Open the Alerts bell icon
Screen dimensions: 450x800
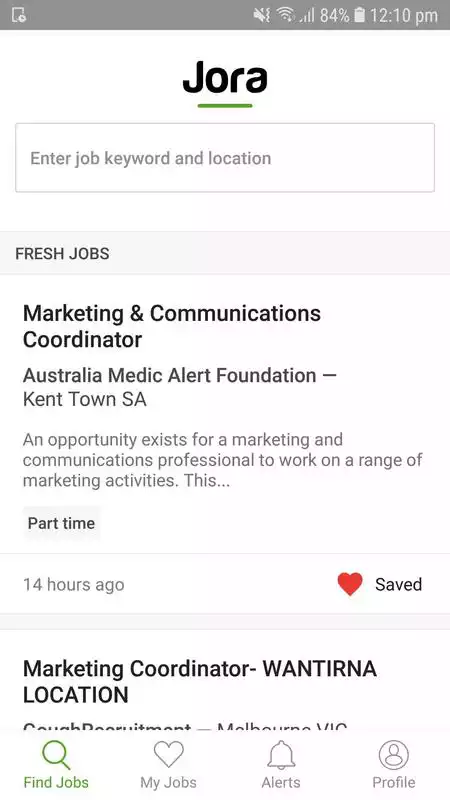[x=281, y=755]
